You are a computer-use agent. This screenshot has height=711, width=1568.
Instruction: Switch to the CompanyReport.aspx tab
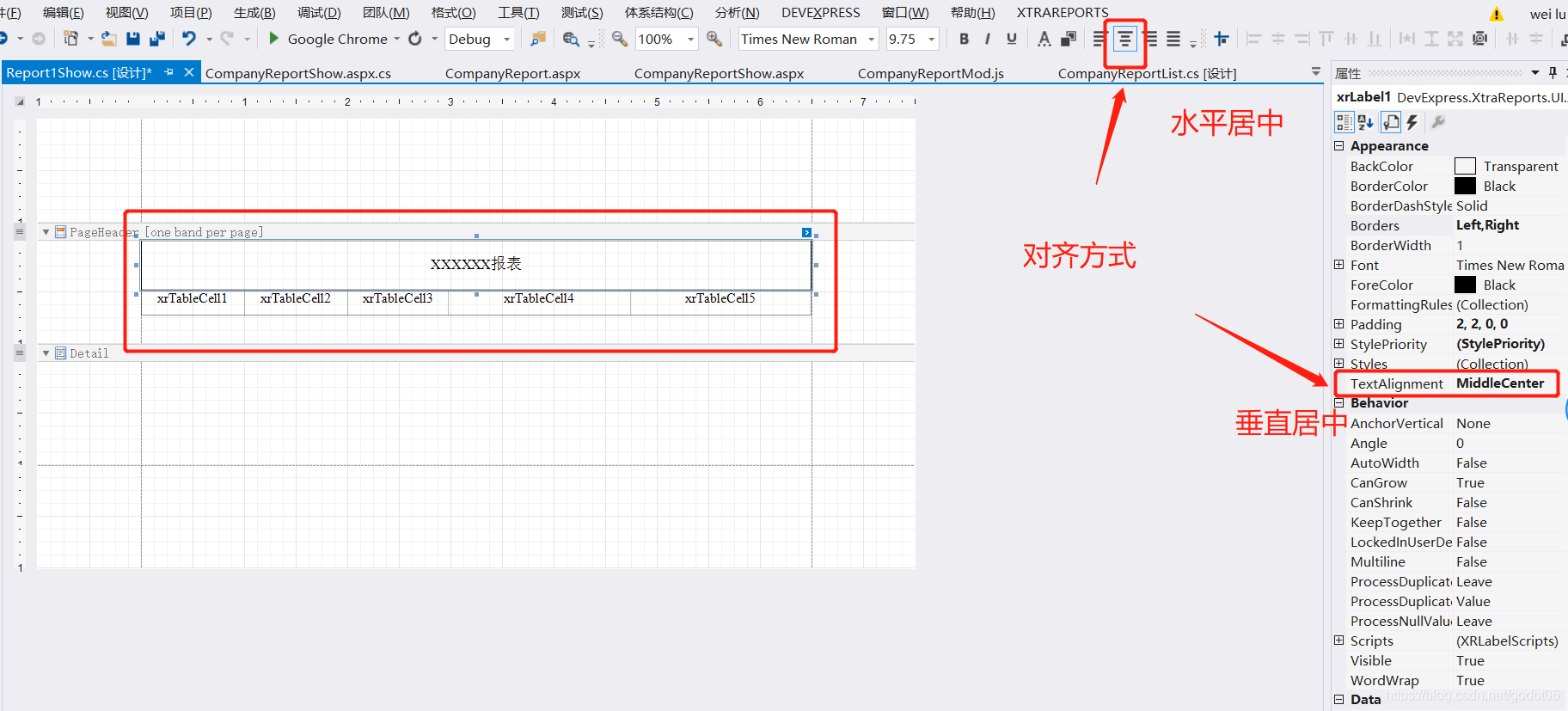(512, 73)
